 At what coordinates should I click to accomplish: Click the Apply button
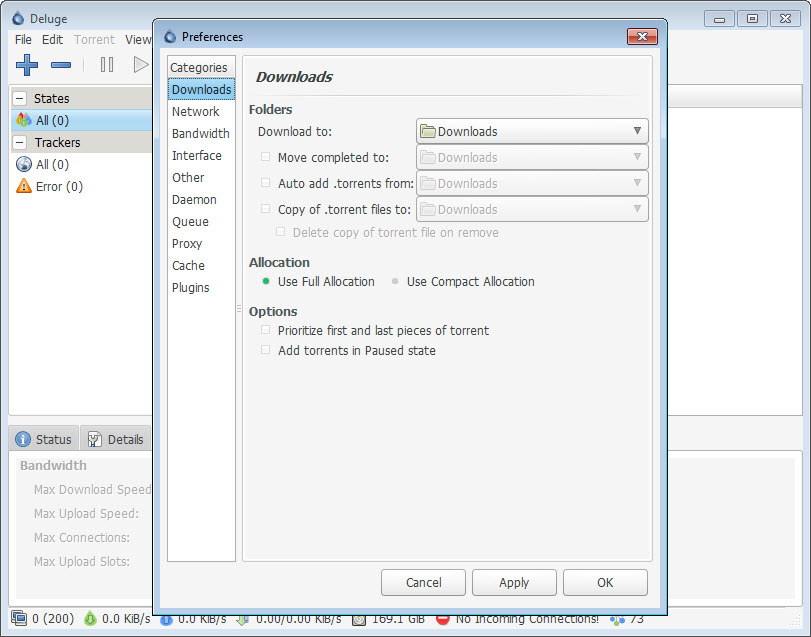(514, 583)
